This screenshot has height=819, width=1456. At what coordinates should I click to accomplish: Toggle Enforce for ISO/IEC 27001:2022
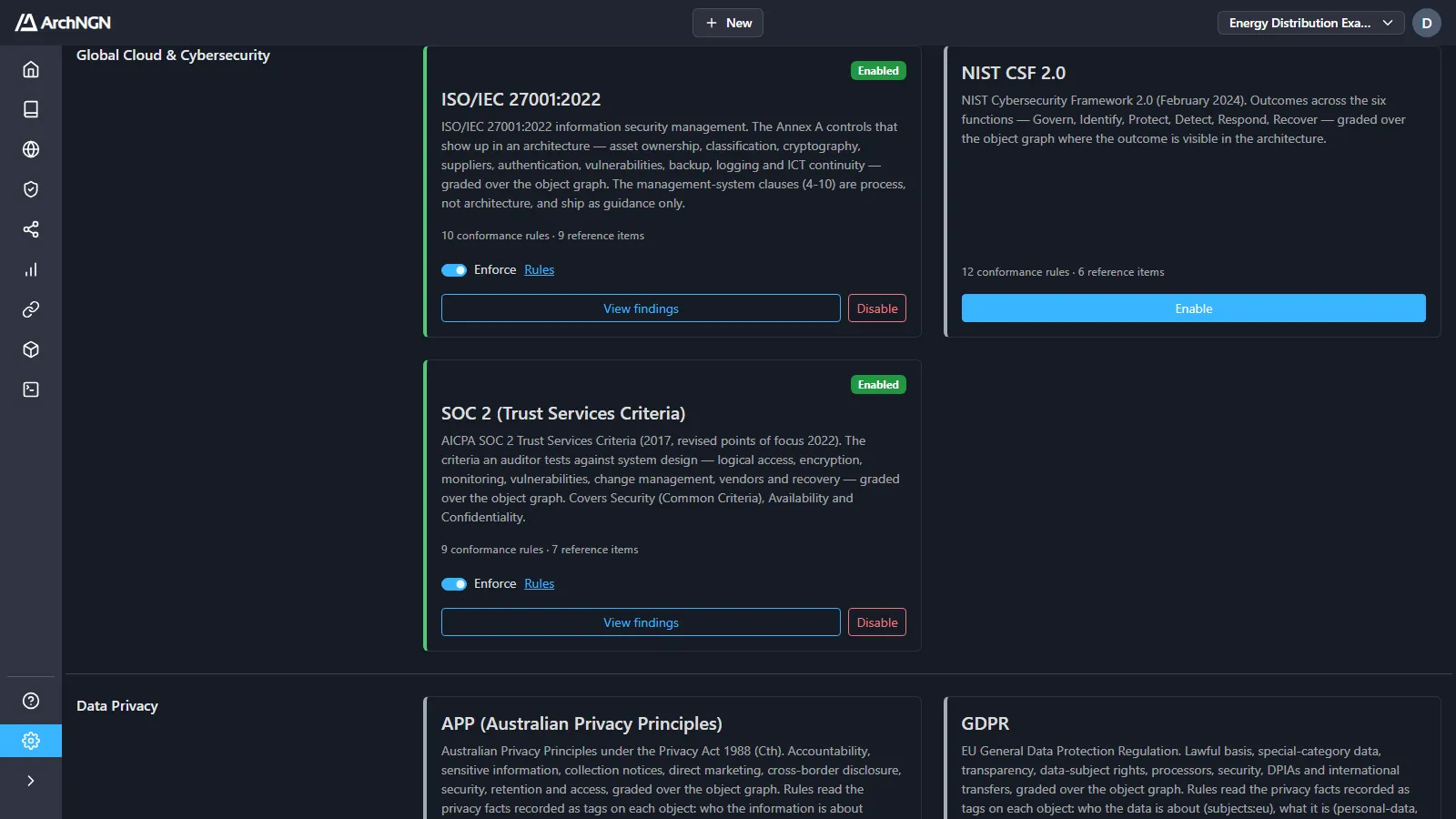click(454, 270)
